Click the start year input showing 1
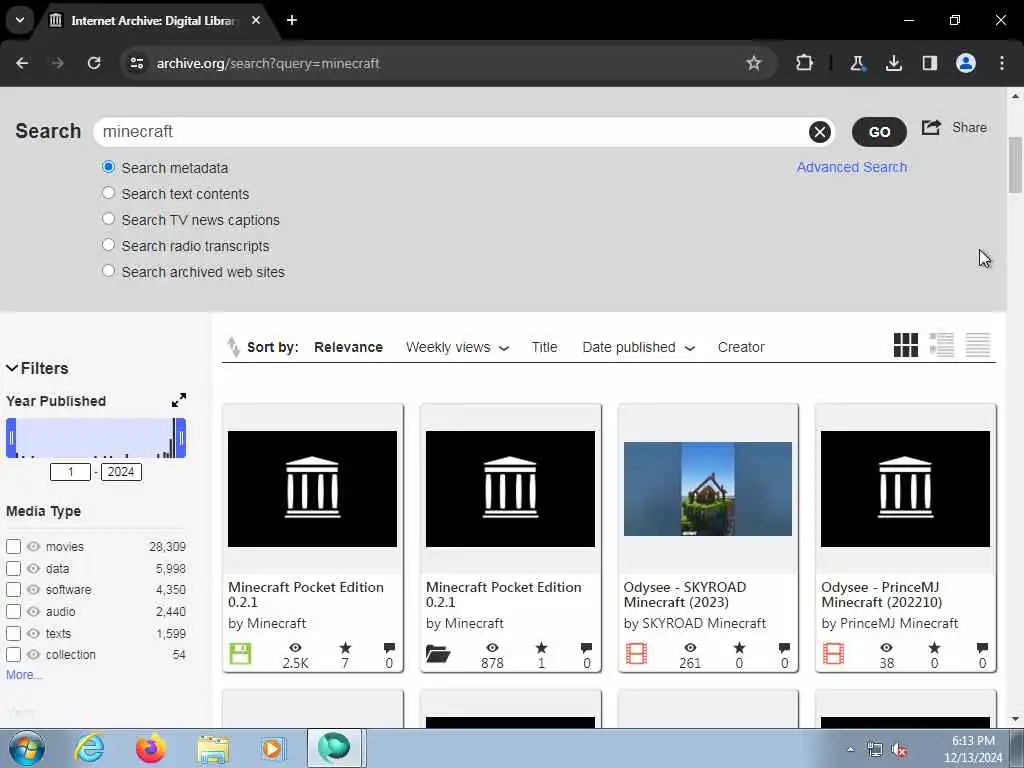Image resolution: width=1024 pixels, height=768 pixels. click(71, 472)
